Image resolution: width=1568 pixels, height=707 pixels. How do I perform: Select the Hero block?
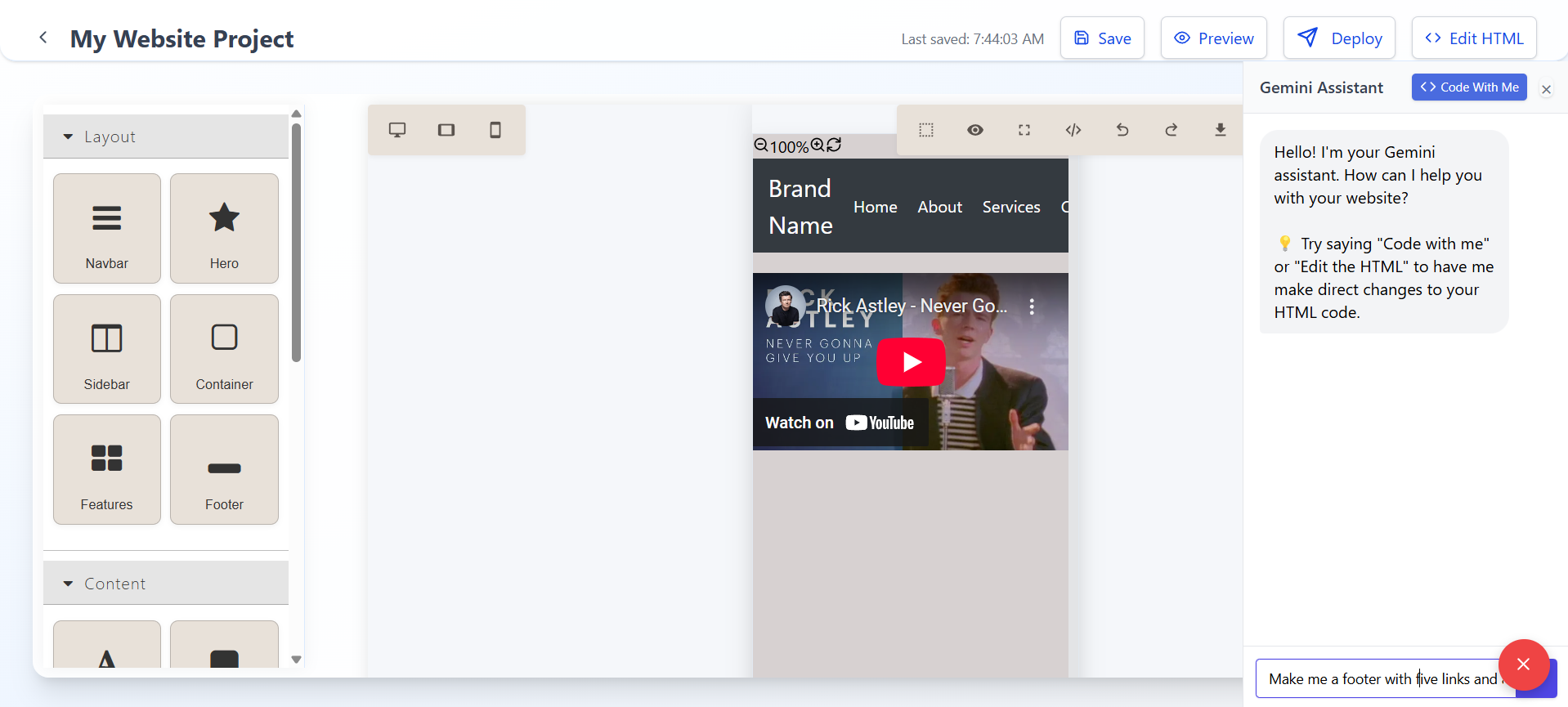(224, 228)
